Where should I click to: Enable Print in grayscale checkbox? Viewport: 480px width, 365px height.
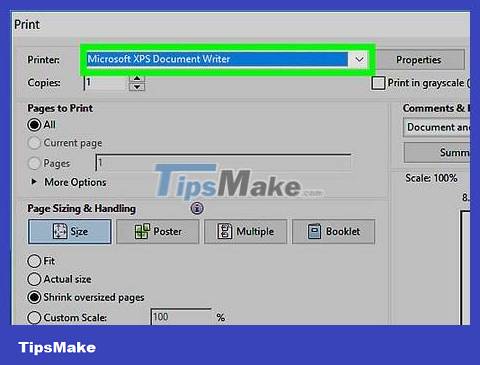378,83
